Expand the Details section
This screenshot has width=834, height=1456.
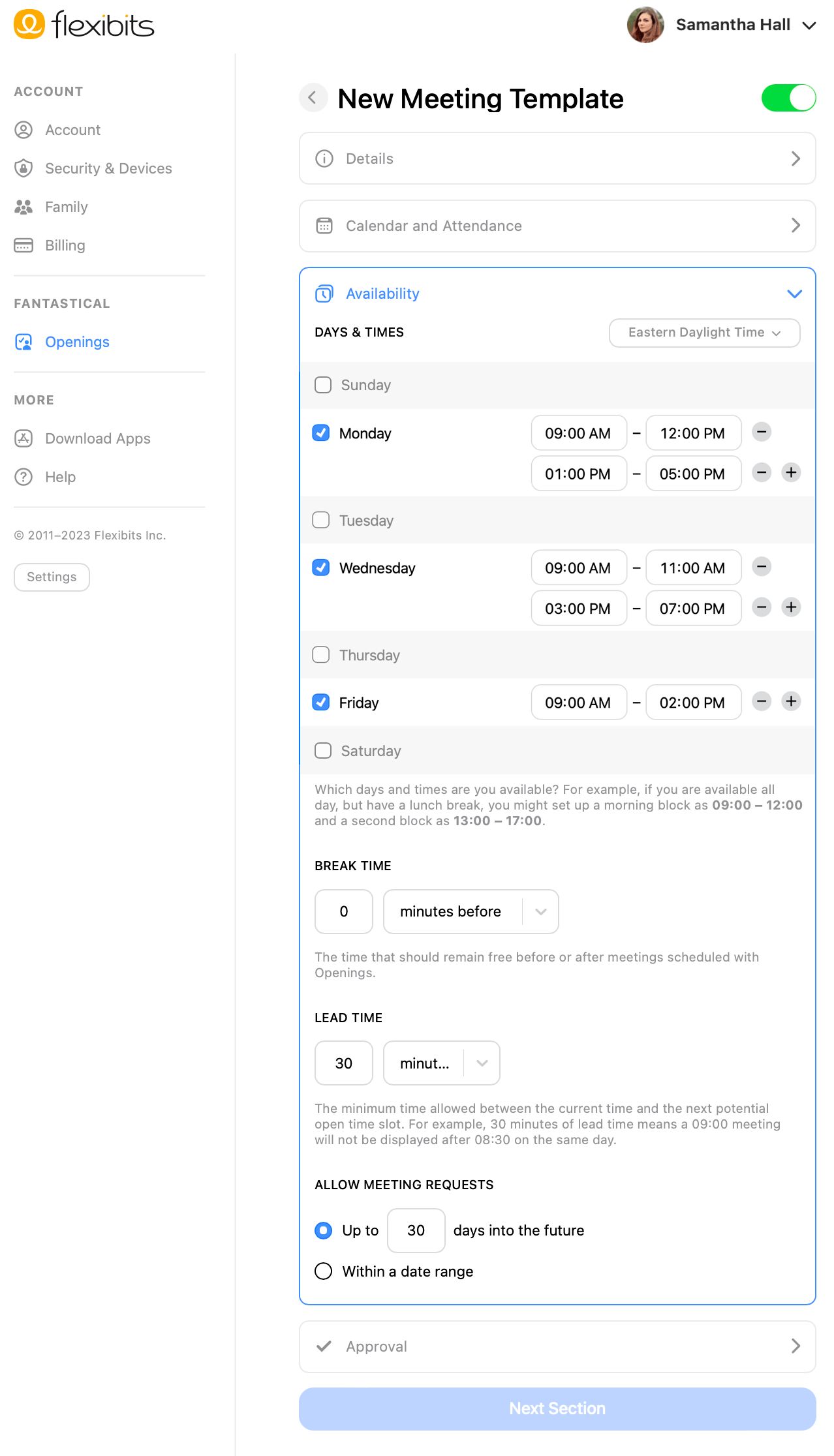point(557,159)
